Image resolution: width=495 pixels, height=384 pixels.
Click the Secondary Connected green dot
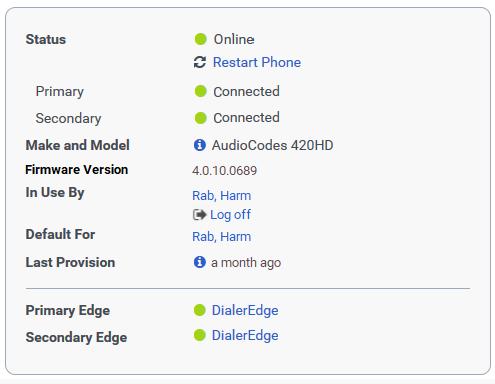pyautogui.click(x=201, y=118)
